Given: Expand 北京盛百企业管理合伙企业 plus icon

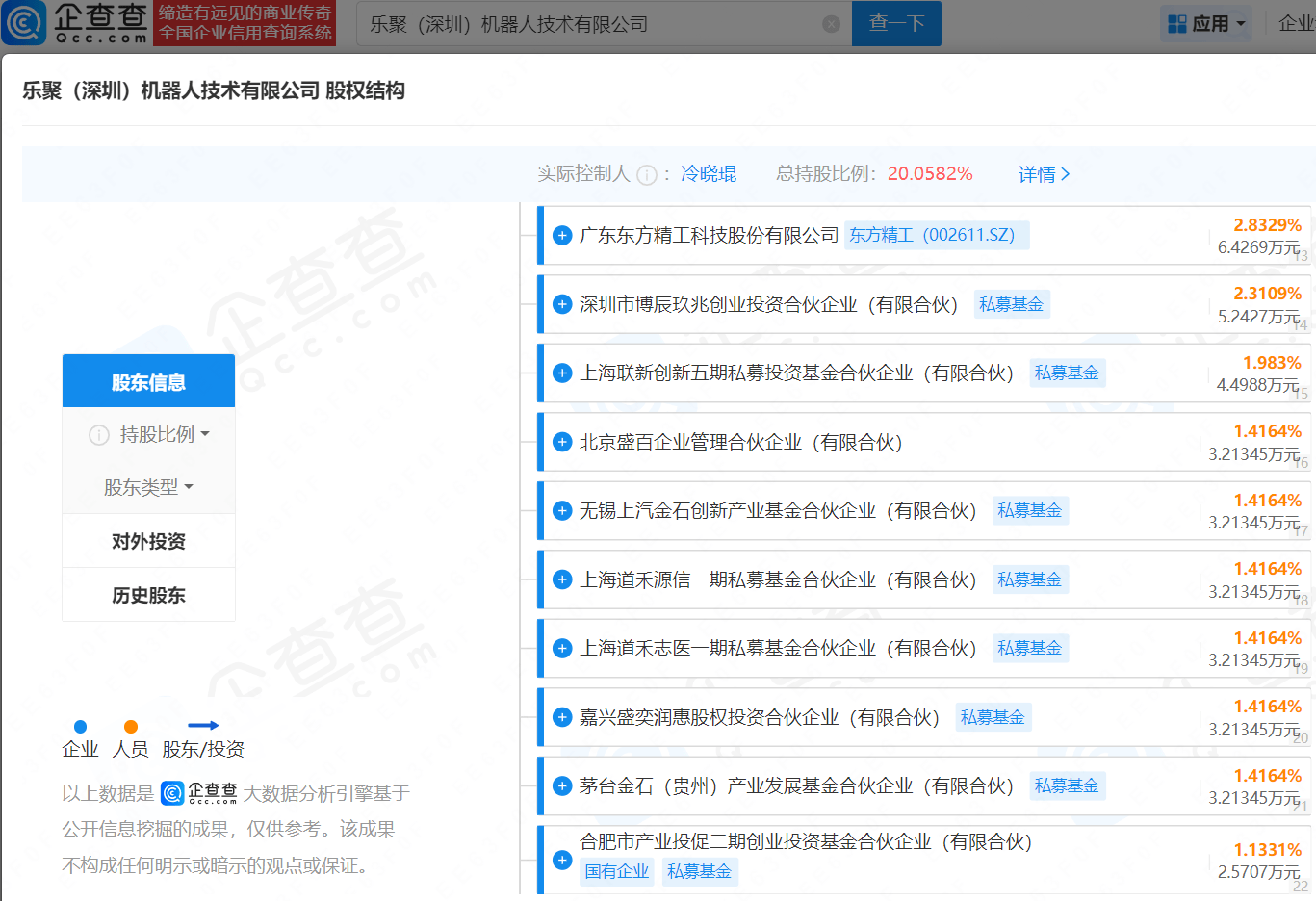Looking at the screenshot, I should (x=563, y=442).
